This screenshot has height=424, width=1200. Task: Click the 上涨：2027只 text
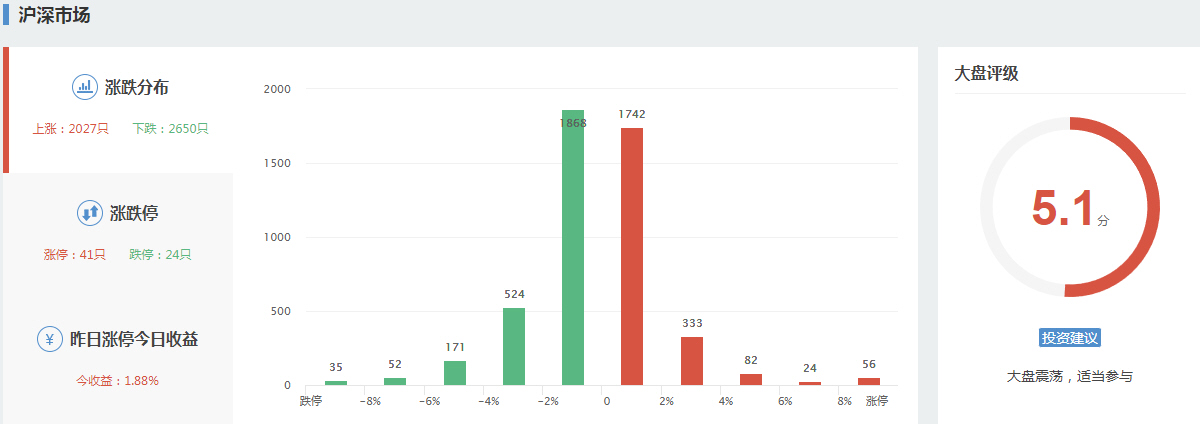coord(70,129)
